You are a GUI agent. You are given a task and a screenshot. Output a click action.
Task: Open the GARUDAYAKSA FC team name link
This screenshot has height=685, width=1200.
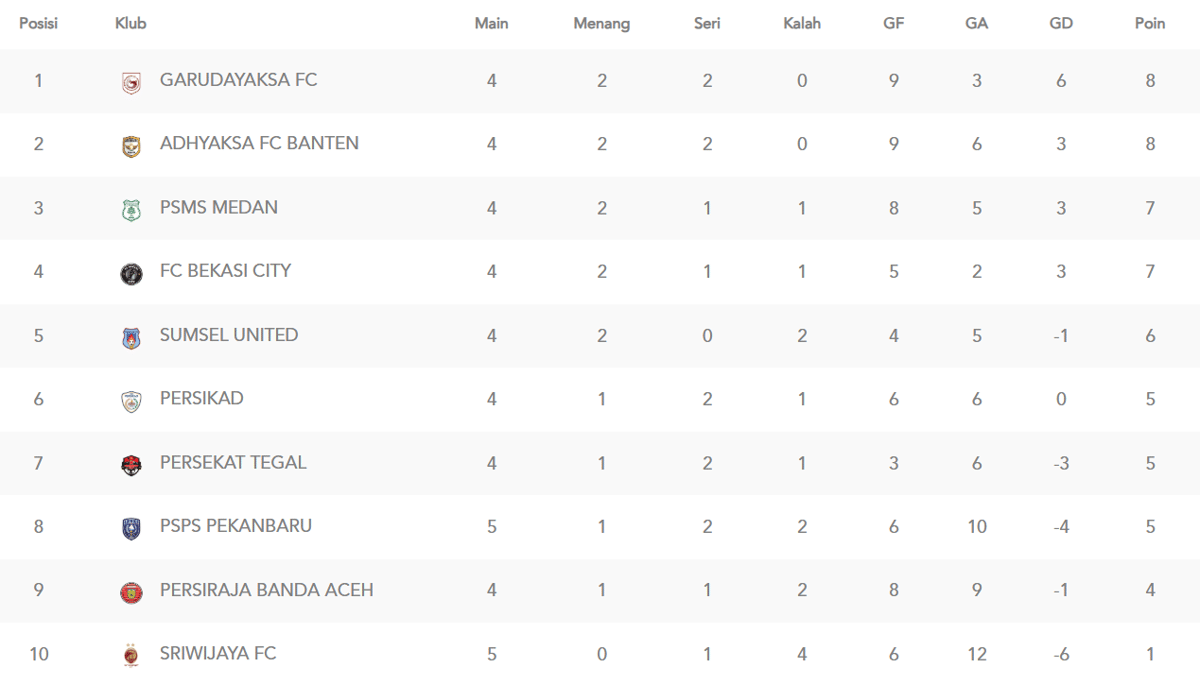click(238, 79)
